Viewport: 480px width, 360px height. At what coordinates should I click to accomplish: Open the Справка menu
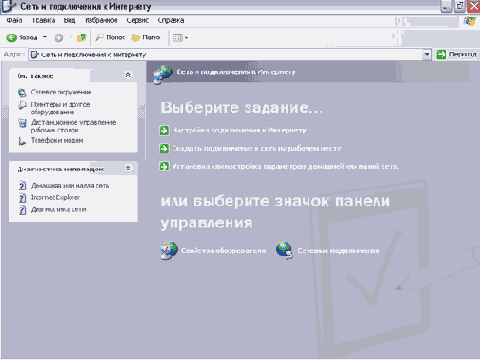tap(171, 20)
